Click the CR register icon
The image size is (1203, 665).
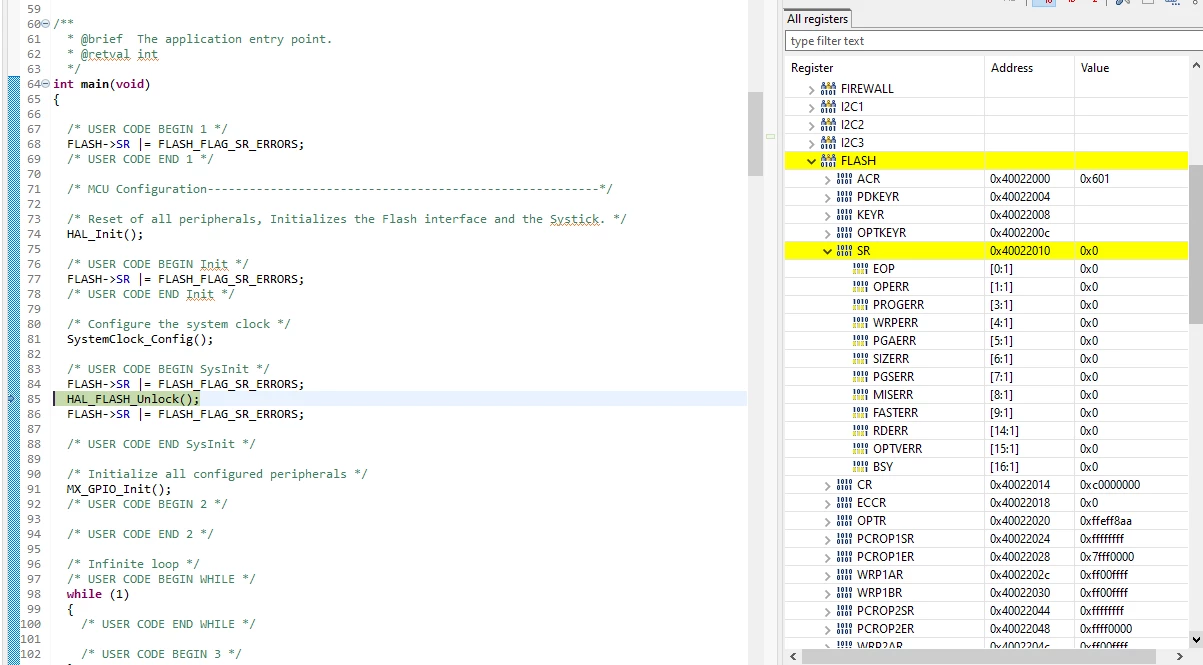pos(844,484)
